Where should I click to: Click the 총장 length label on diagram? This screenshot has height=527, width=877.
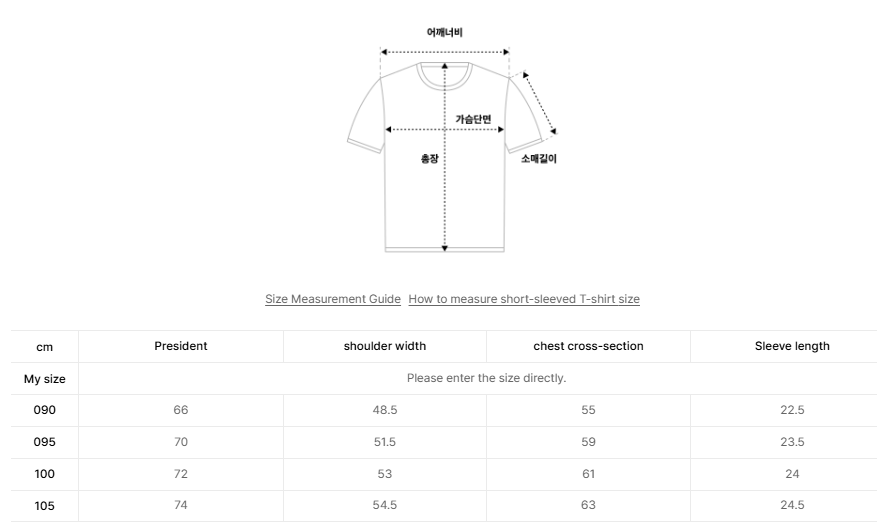click(430, 159)
